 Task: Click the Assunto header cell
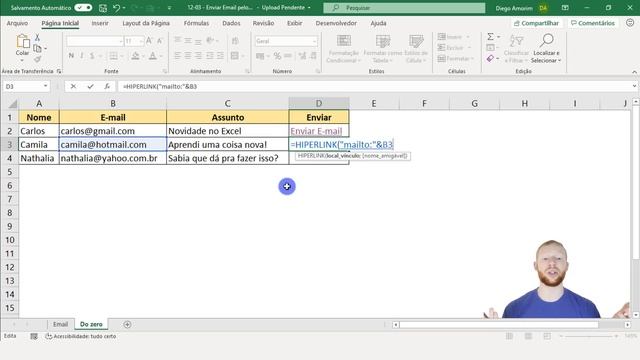(x=227, y=117)
